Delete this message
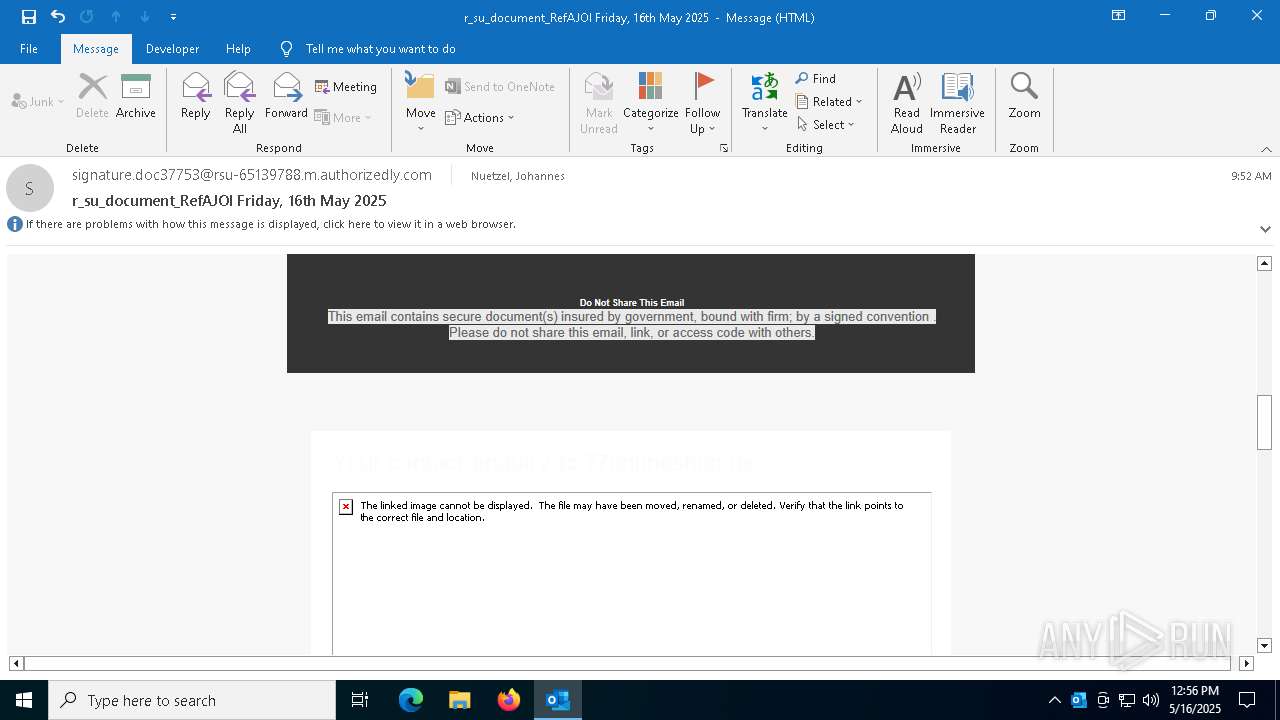The width and height of the screenshot is (1280, 720). 92,96
